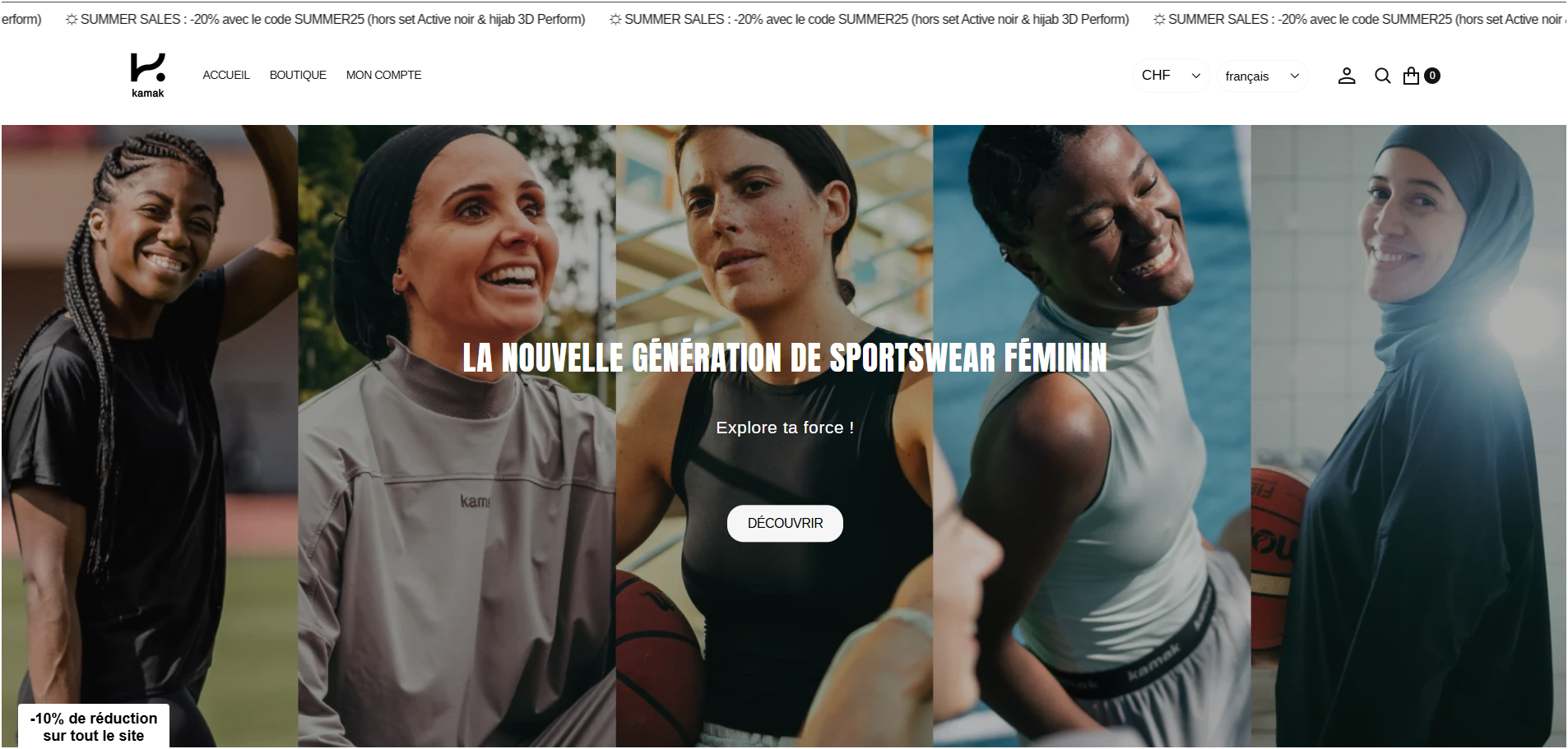The height and width of the screenshot is (749, 1568).
Task: Open the search magnifier icon
Action: point(1383,76)
